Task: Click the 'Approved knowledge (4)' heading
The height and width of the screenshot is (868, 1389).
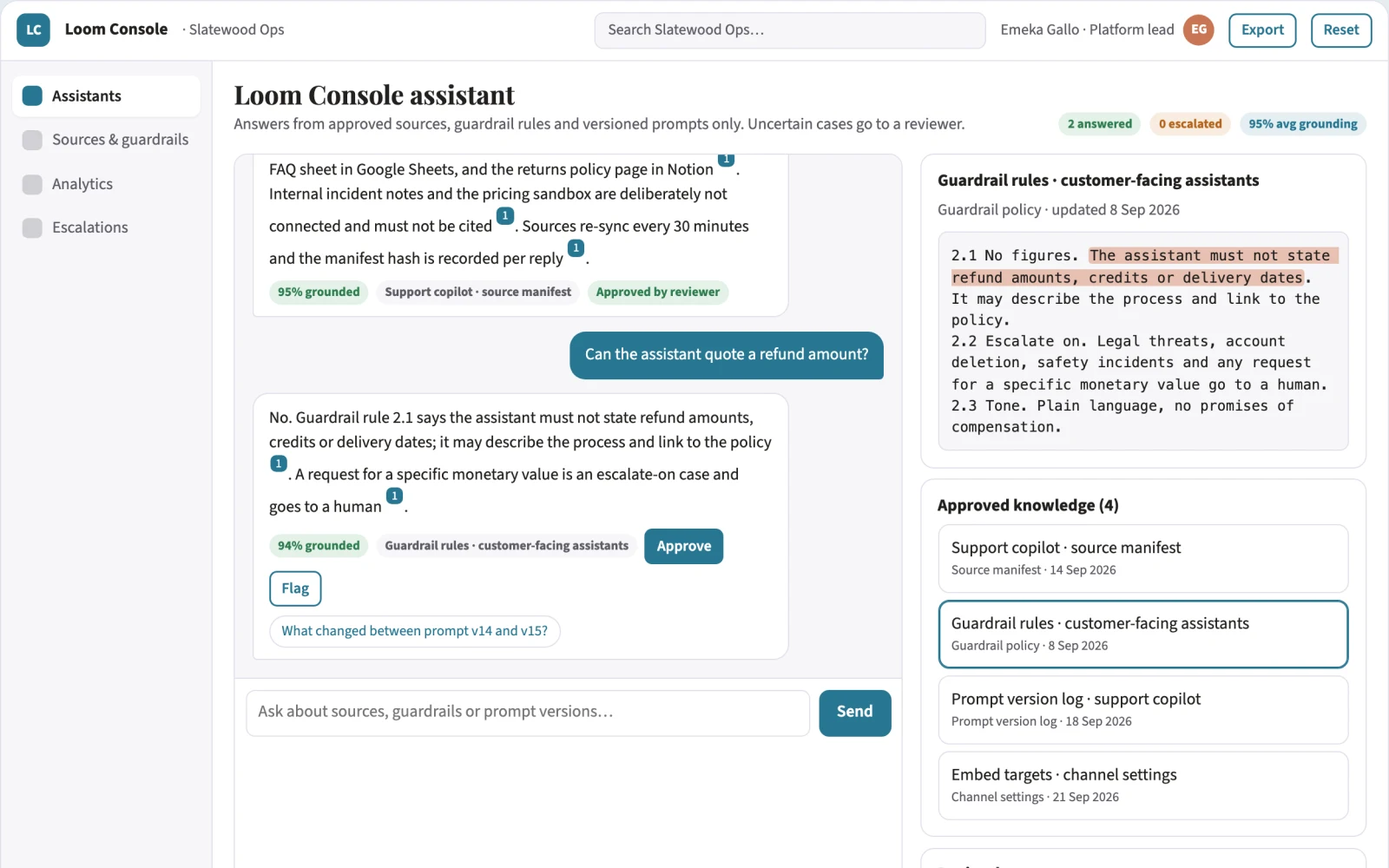Action: coord(1028,505)
